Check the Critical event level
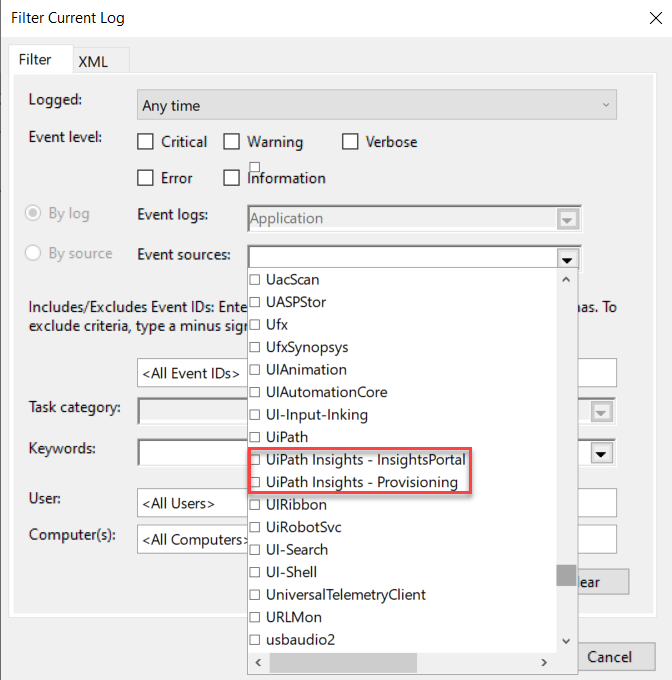The width and height of the screenshot is (672, 680). click(145, 142)
